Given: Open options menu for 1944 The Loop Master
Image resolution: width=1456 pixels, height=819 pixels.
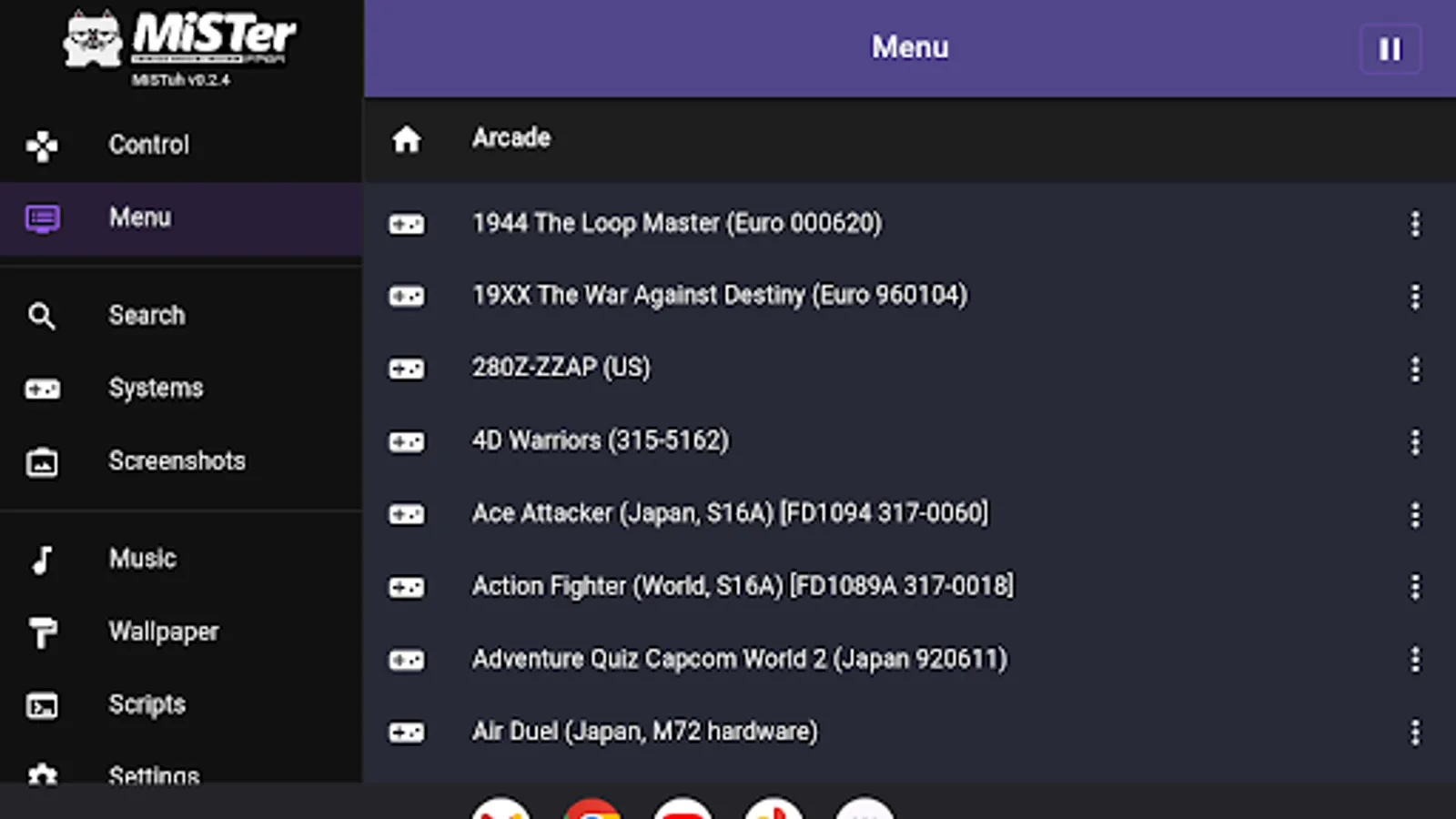Looking at the screenshot, I should [x=1416, y=223].
